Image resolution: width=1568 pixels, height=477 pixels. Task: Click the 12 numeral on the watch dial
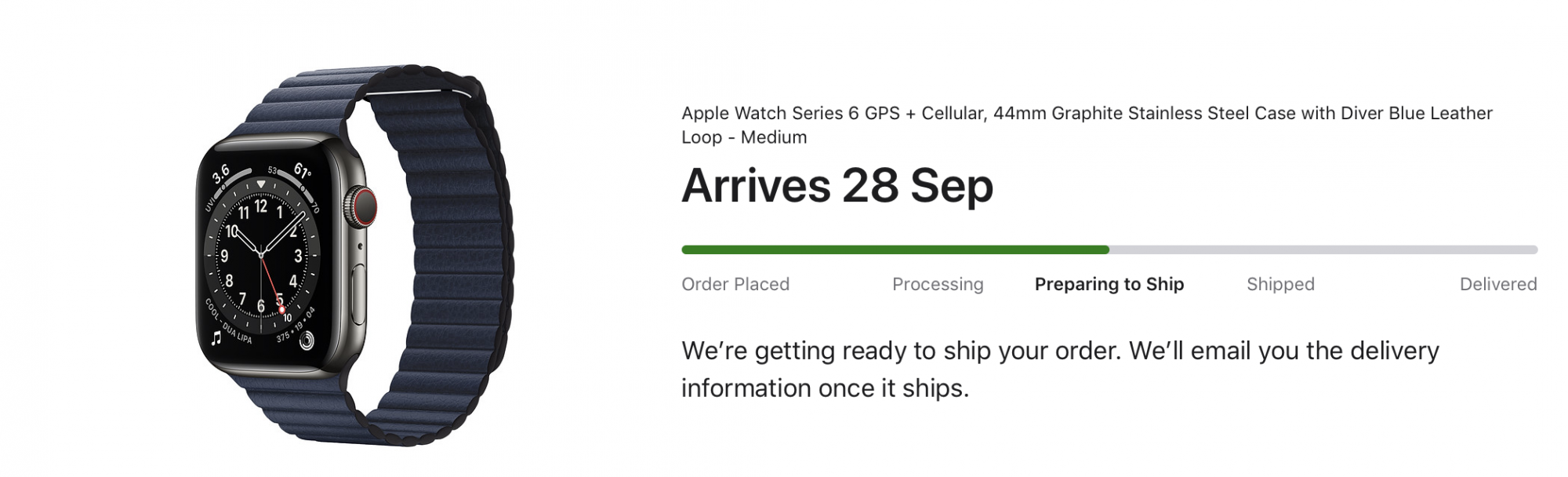pos(260,206)
